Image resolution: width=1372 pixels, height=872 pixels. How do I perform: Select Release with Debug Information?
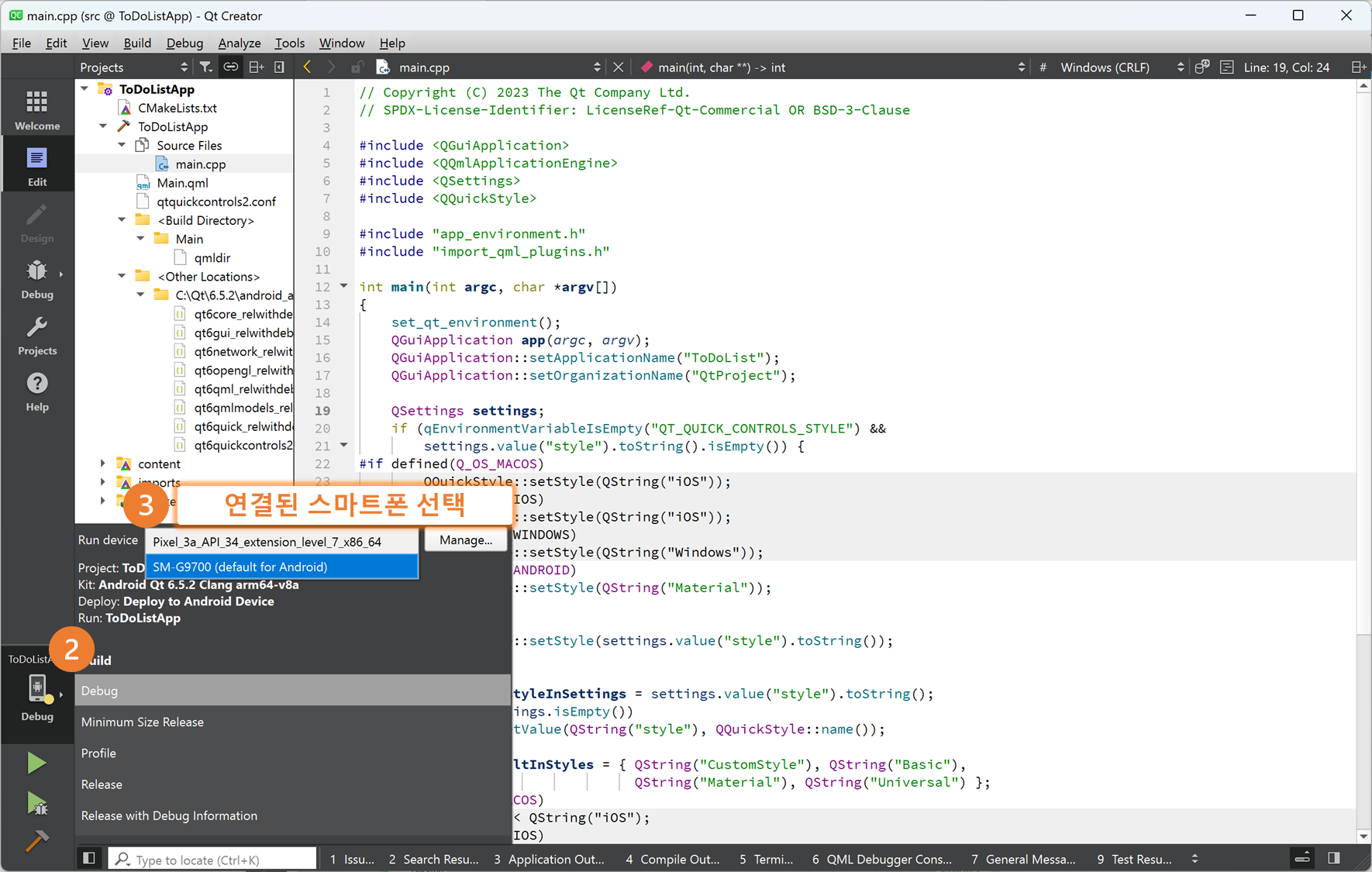(x=293, y=815)
